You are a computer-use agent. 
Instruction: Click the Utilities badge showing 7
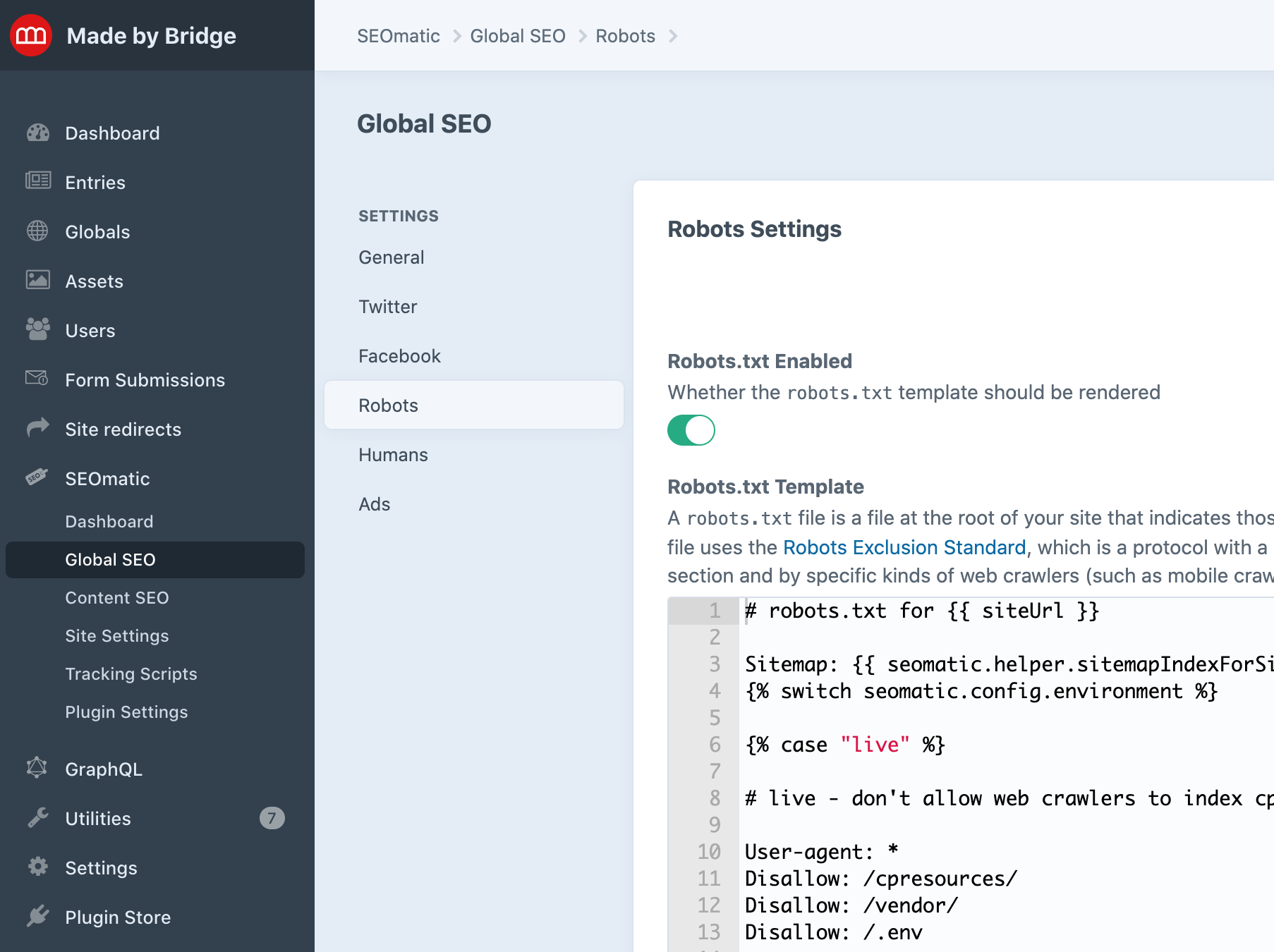click(x=272, y=818)
